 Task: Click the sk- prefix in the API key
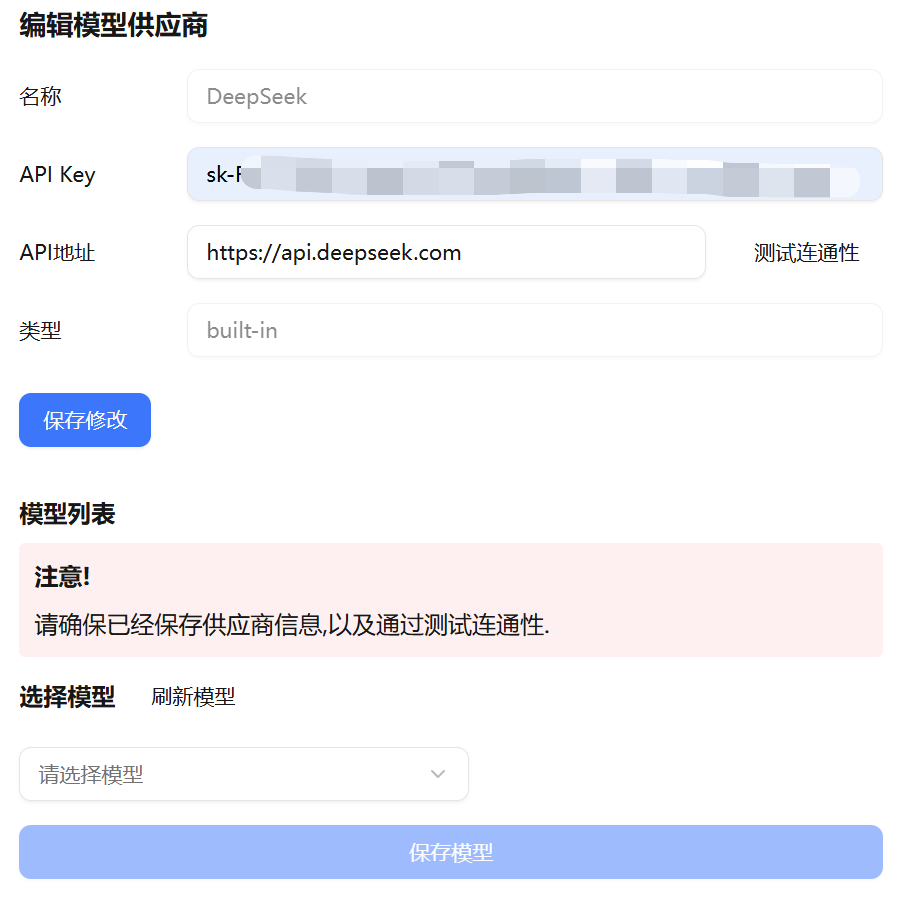coord(219,175)
